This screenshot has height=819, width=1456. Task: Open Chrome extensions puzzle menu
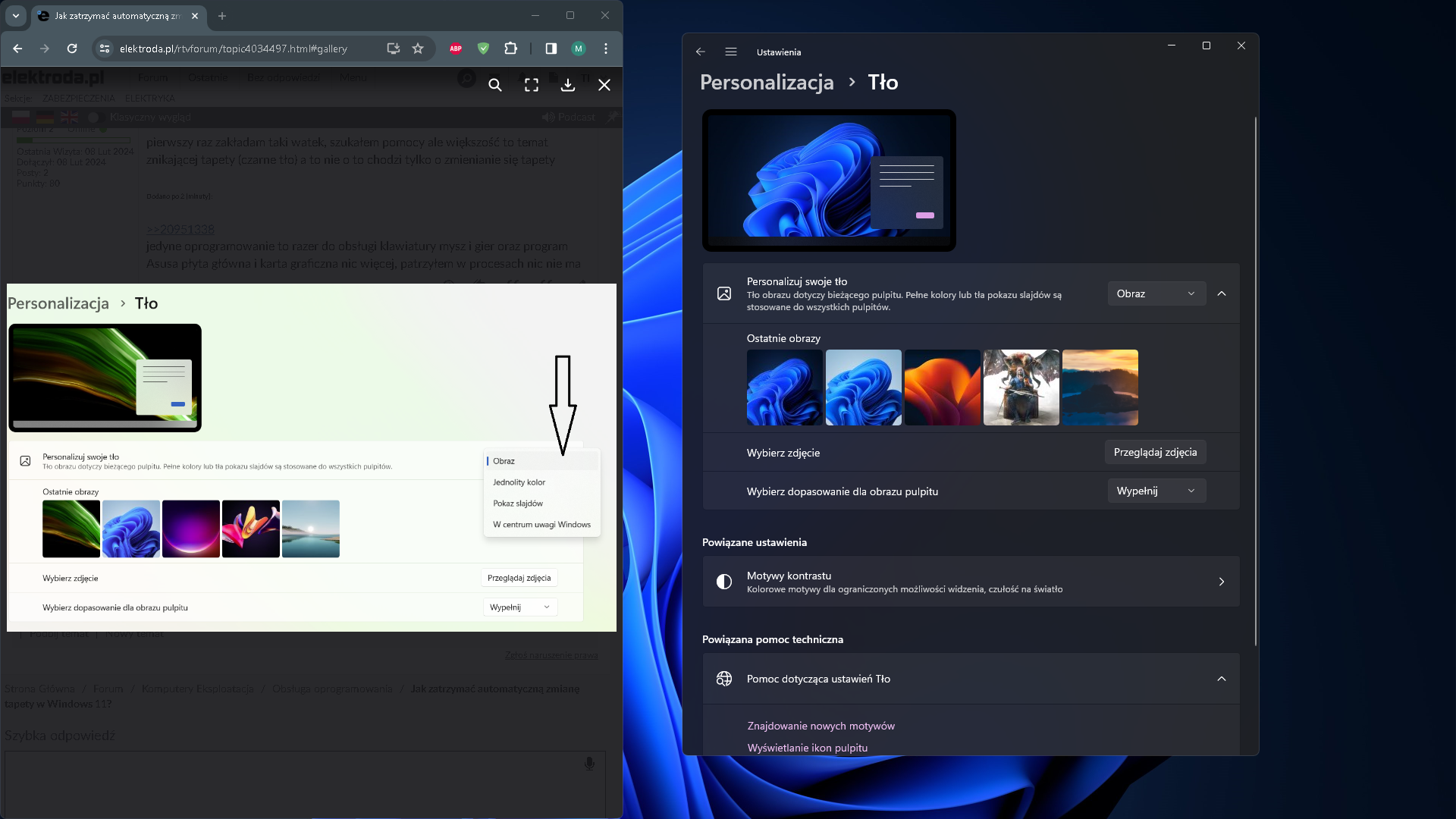510,49
